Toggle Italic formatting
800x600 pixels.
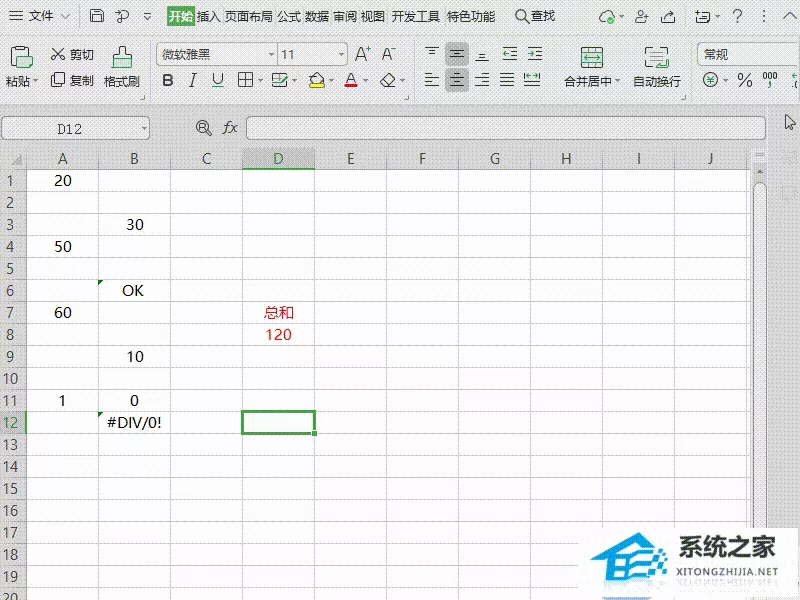tap(192, 80)
